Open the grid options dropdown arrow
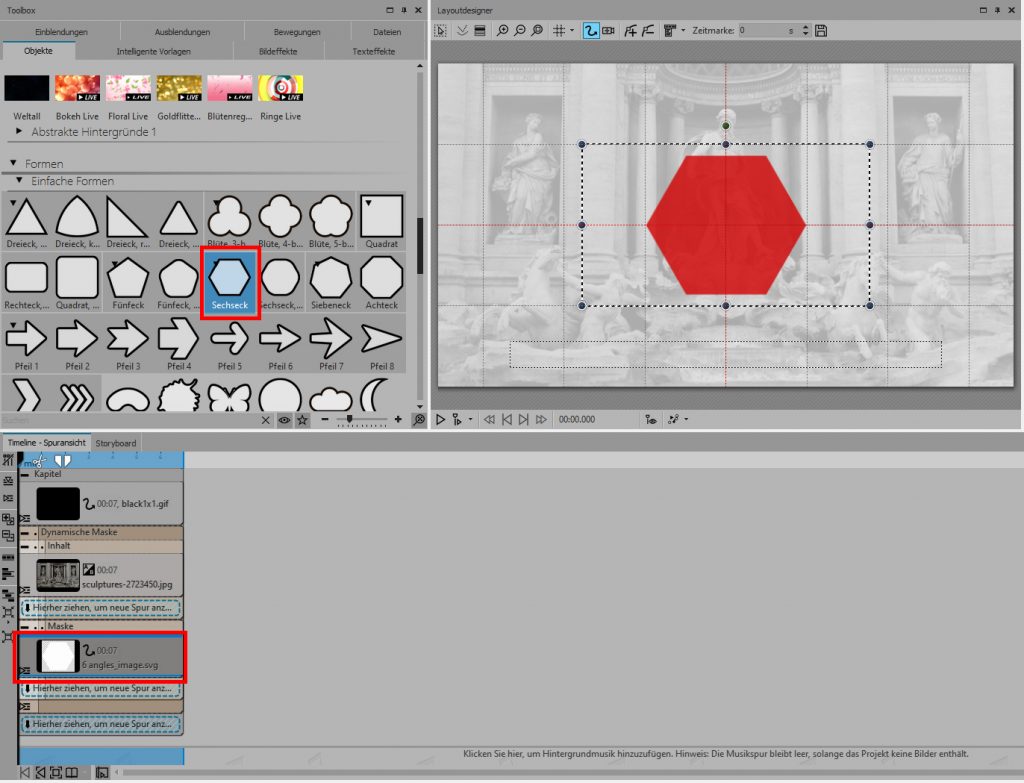Image resolution: width=1024 pixels, height=783 pixels. (572, 31)
